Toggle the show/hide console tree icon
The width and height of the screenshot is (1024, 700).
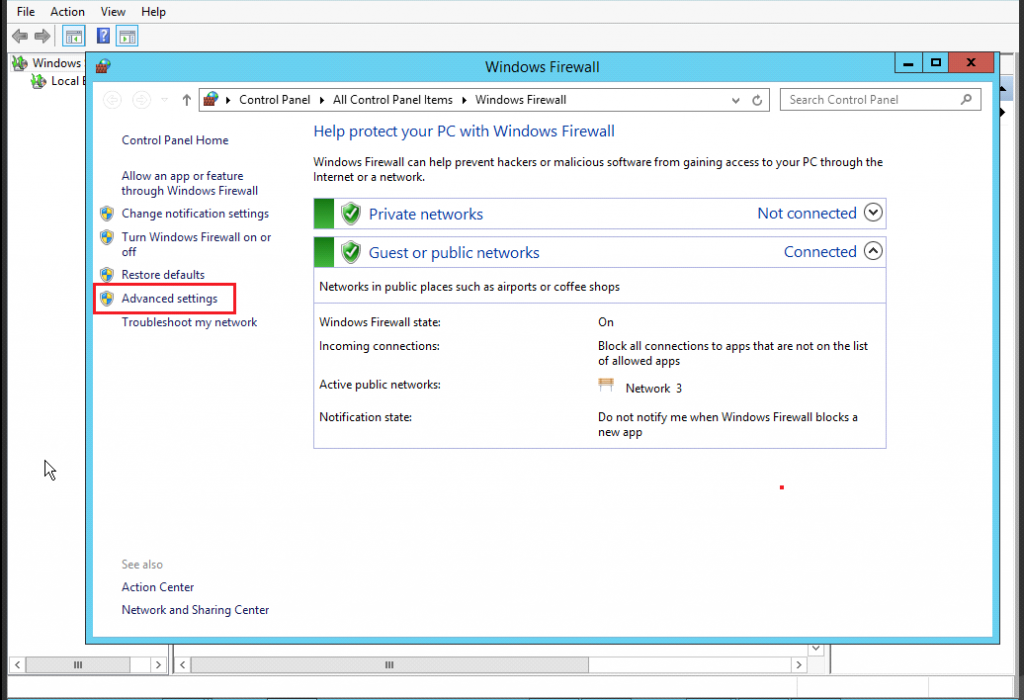(74, 37)
